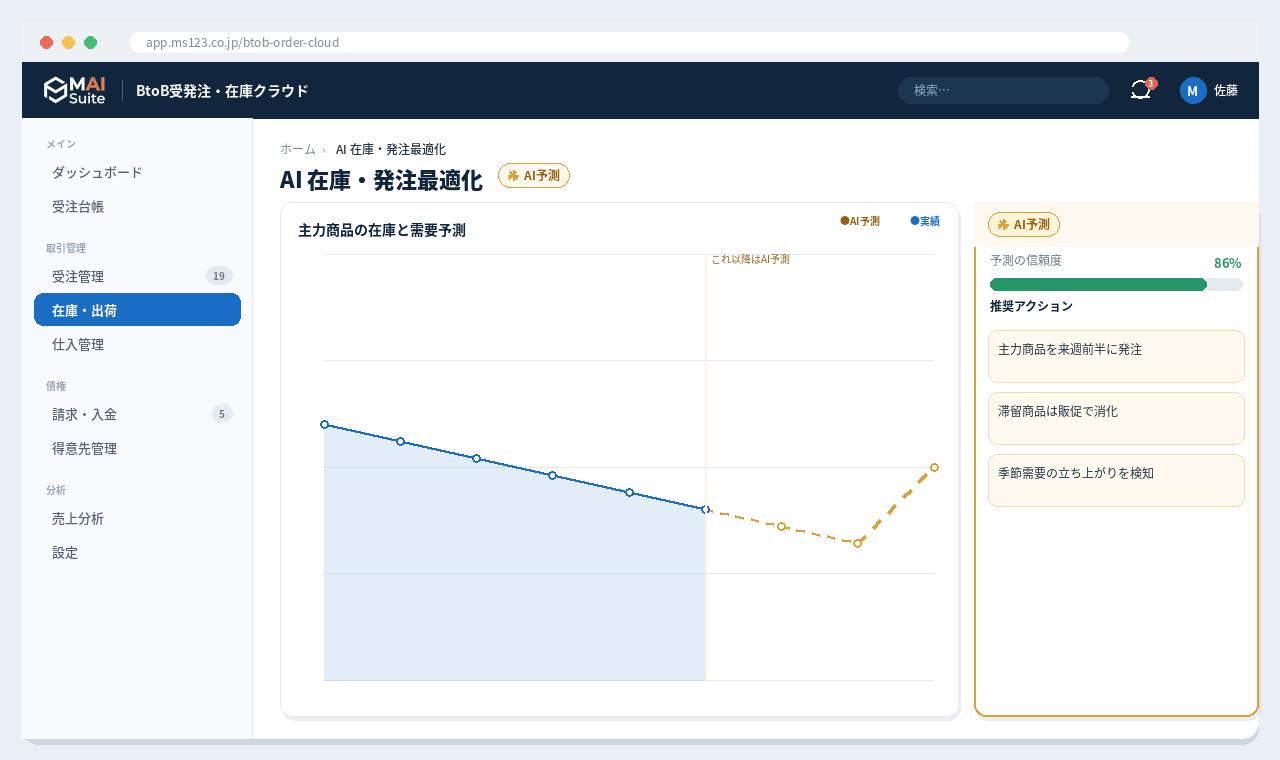
Task: Click the 86% confidence value
Action: click(x=1228, y=263)
